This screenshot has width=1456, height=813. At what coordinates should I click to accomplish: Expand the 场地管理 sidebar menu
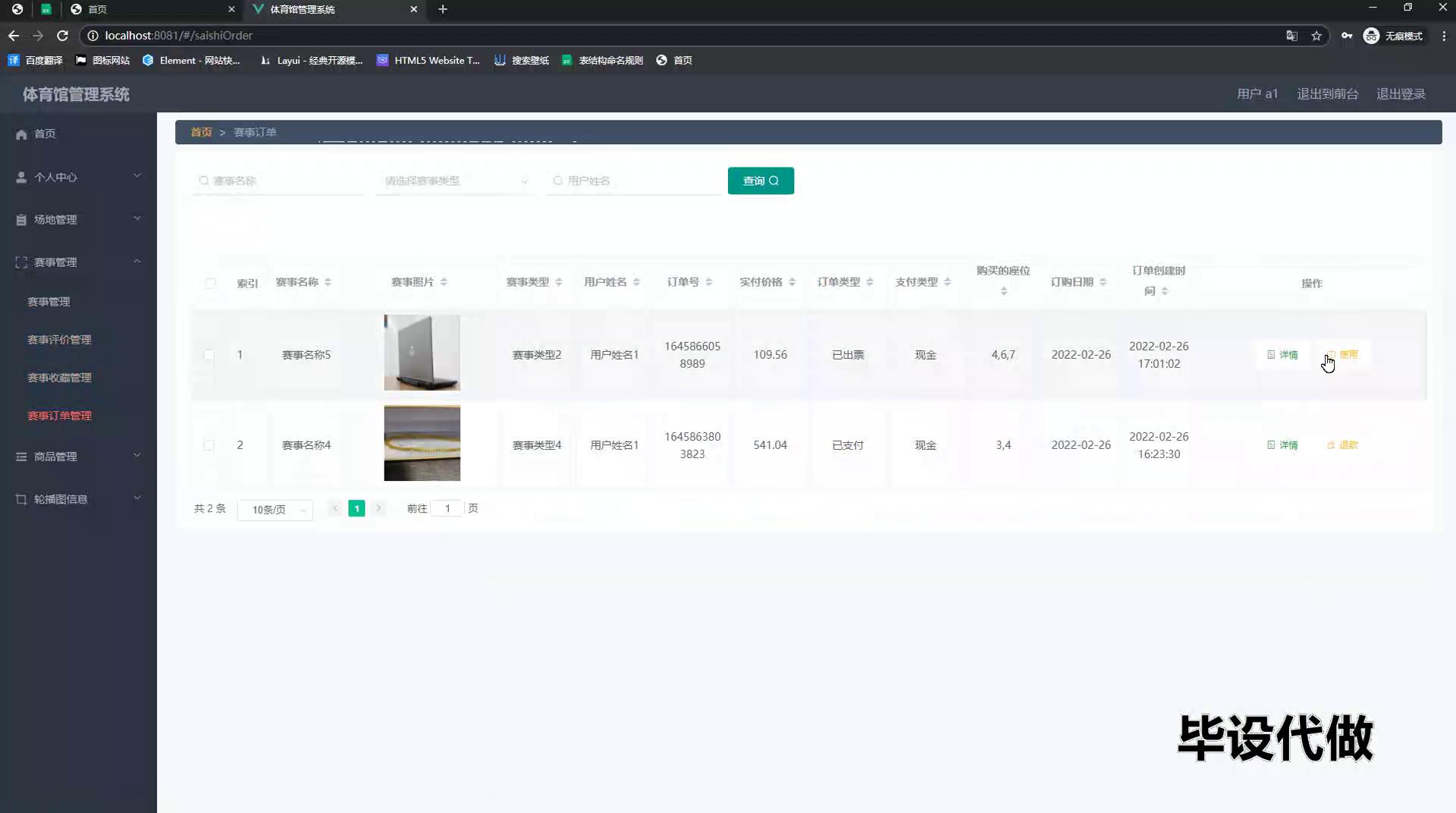click(x=78, y=220)
